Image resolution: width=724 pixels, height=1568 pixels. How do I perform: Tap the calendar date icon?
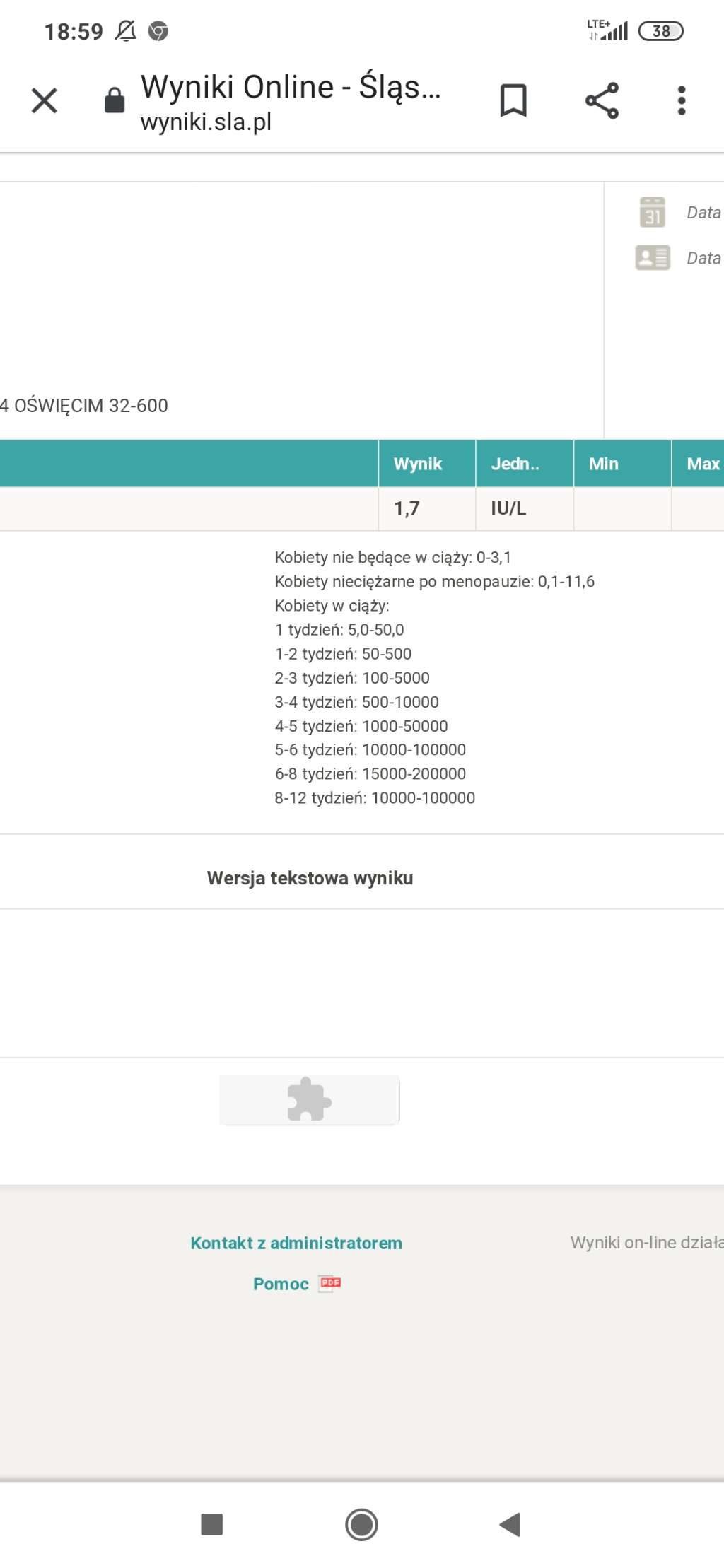pyautogui.click(x=652, y=212)
